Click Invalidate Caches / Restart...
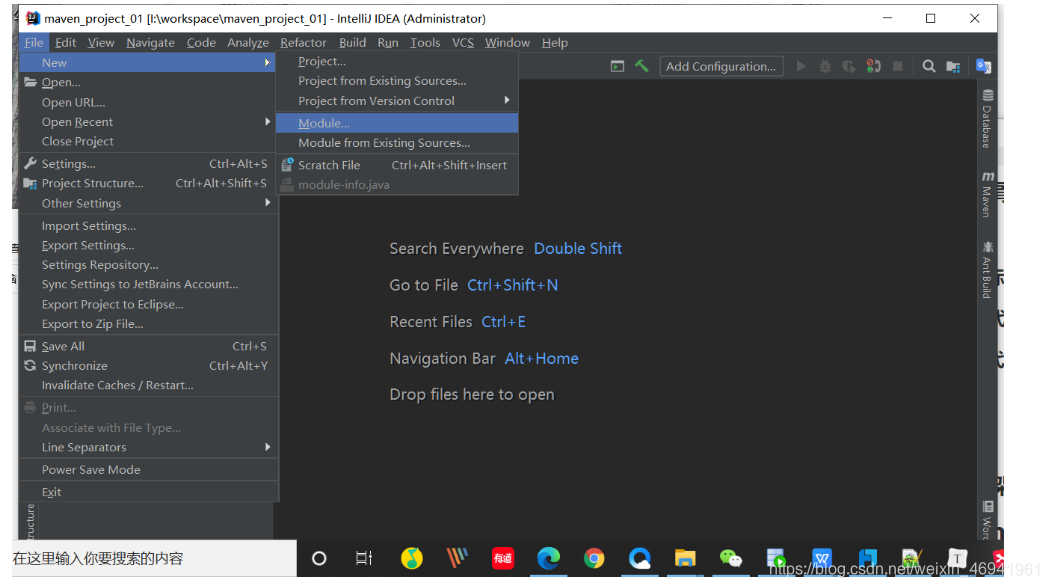This screenshot has width=1049, height=588. [x=149, y=385]
